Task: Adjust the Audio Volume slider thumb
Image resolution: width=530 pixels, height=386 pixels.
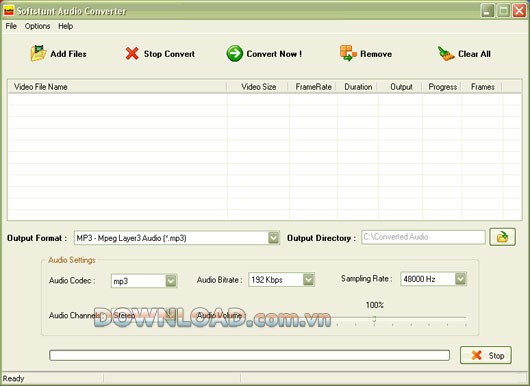Action: 374,319
